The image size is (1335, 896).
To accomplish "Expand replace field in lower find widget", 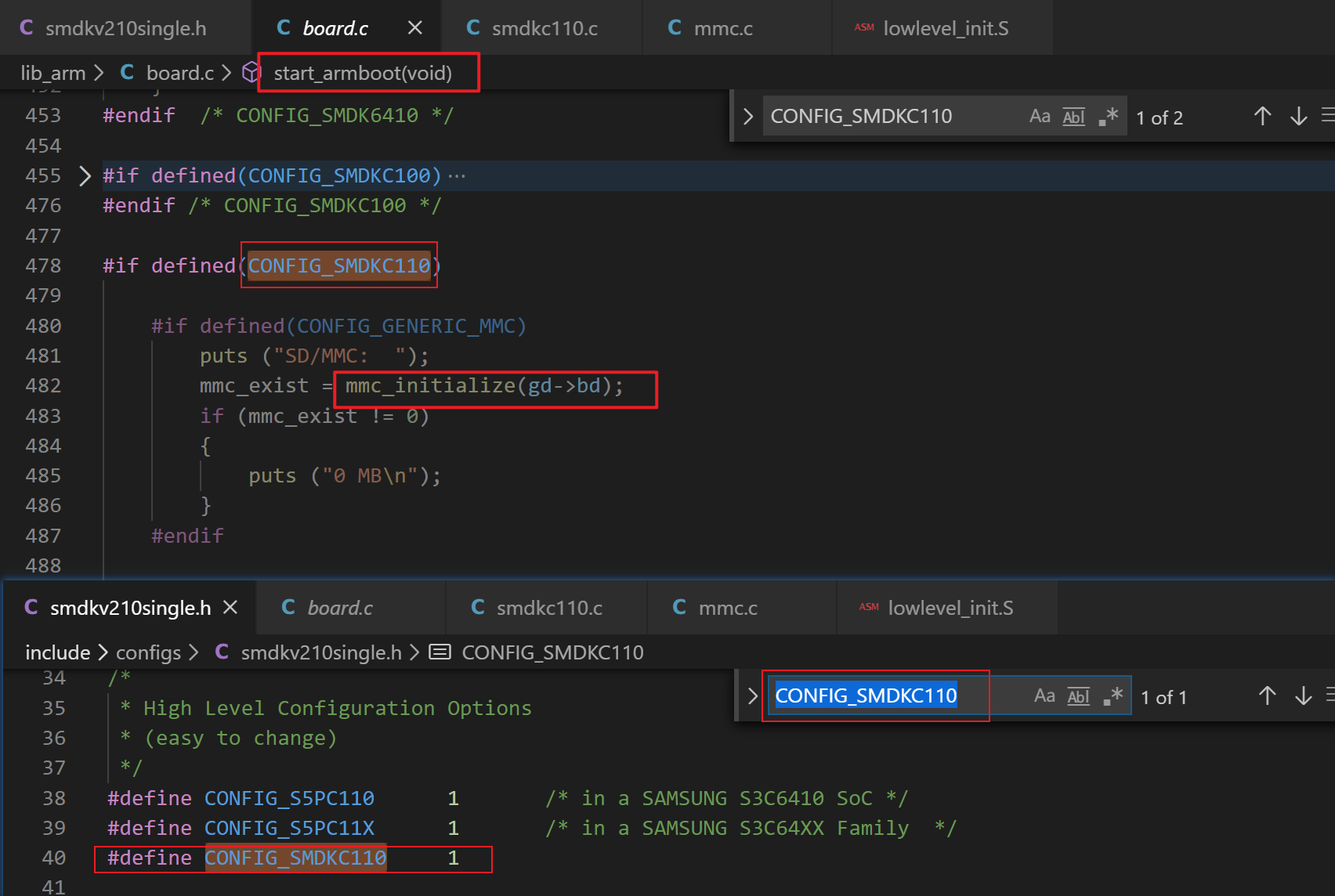I will pyautogui.click(x=752, y=696).
